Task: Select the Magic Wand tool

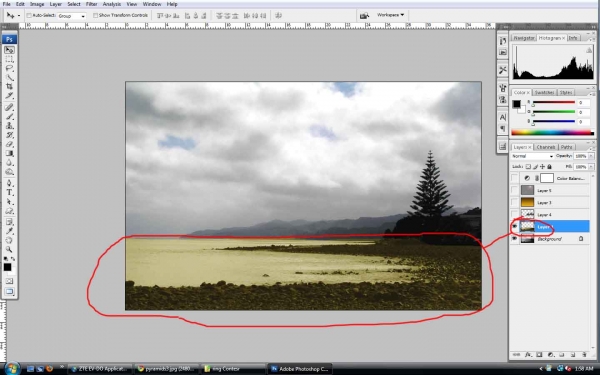Action: pos(9,78)
